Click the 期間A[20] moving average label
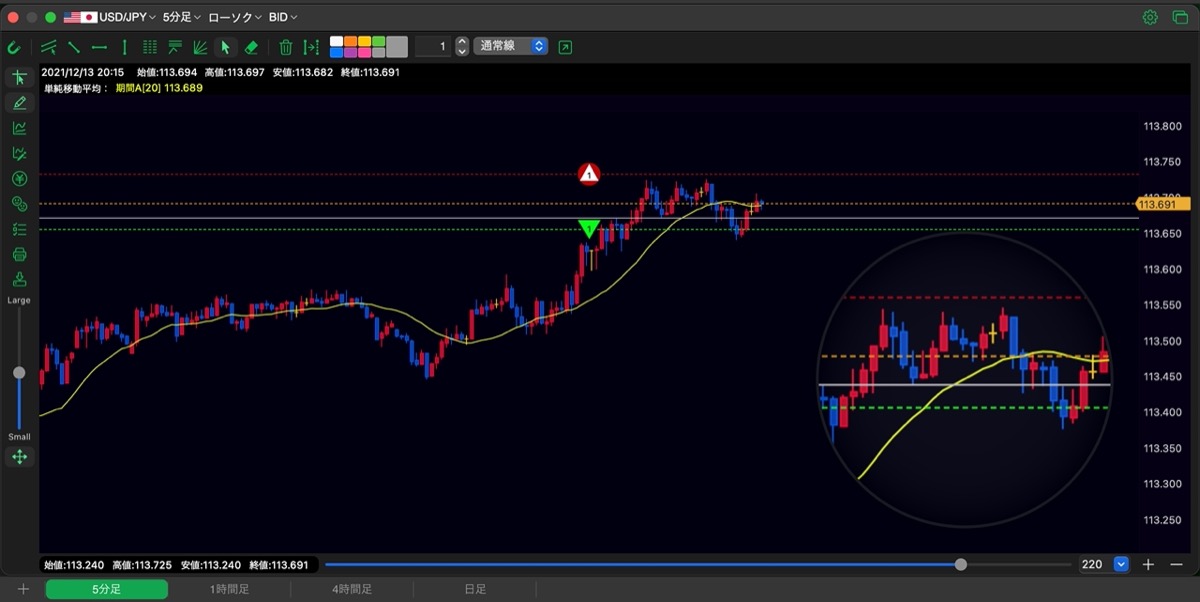 pyautogui.click(x=159, y=88)
